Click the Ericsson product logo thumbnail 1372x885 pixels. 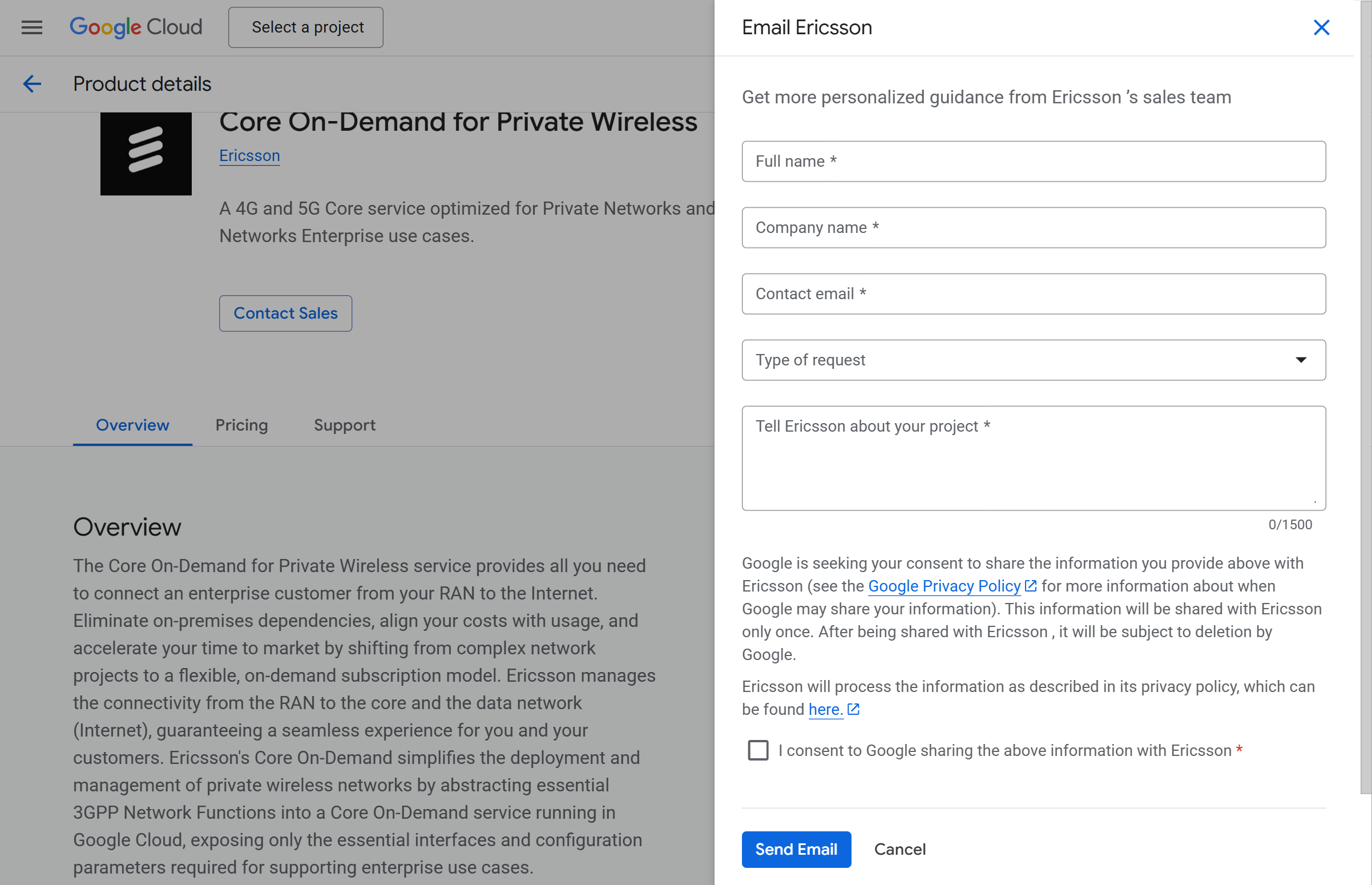(x=146, y=154)
